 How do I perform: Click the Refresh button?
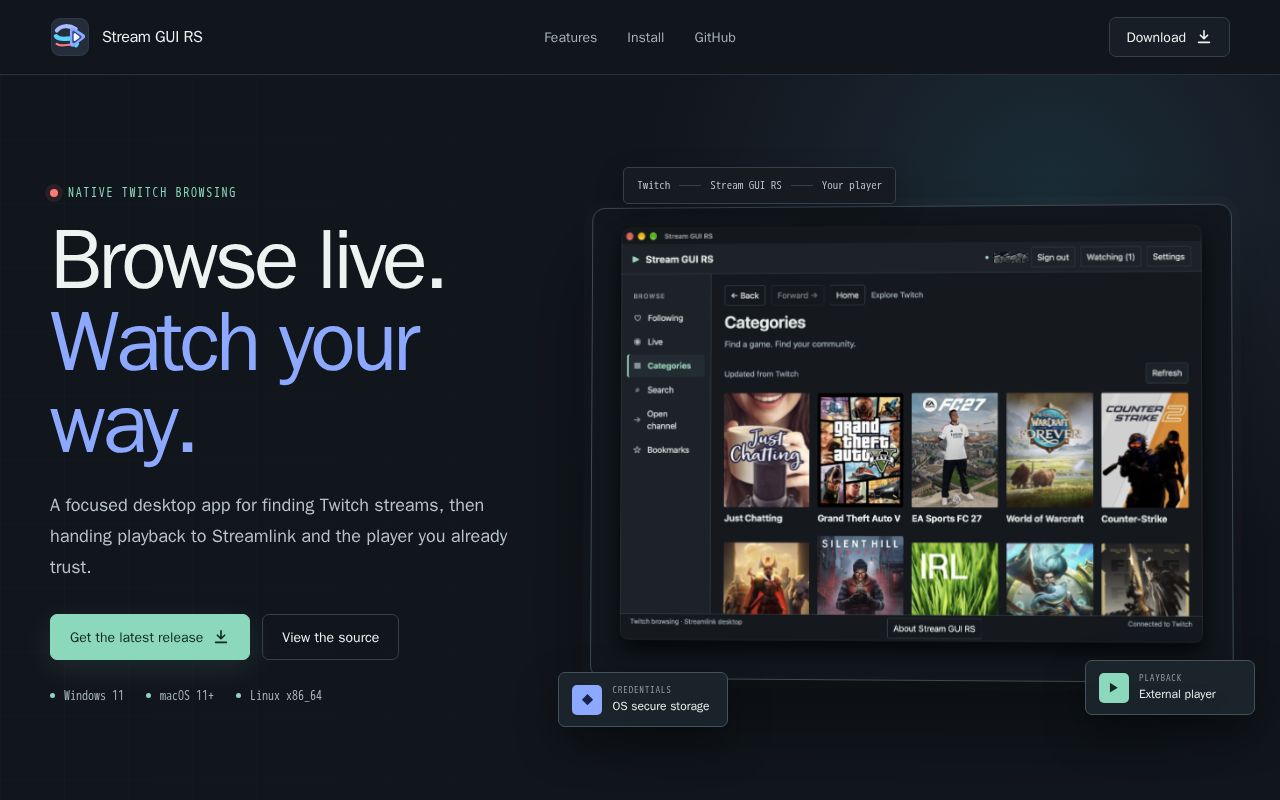click(1167, 373)
